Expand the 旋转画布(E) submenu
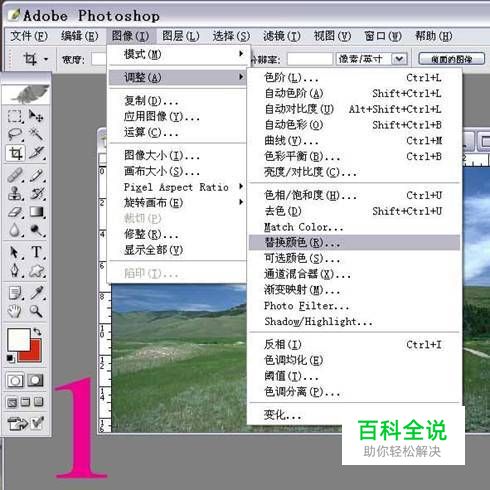The width and height of the screenshot is (490, 490). click(x=178, y=203)
